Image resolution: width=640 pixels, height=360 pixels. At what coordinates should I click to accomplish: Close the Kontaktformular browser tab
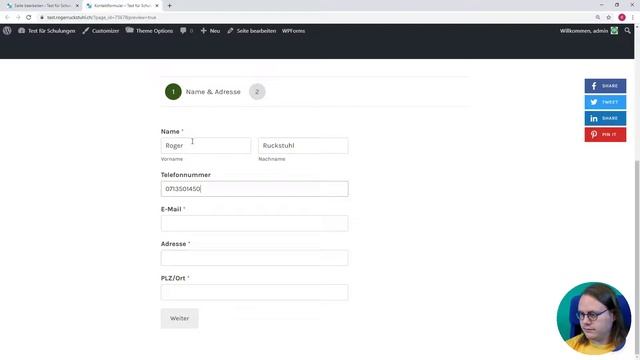pyautogui.click(x=157, y=6)
